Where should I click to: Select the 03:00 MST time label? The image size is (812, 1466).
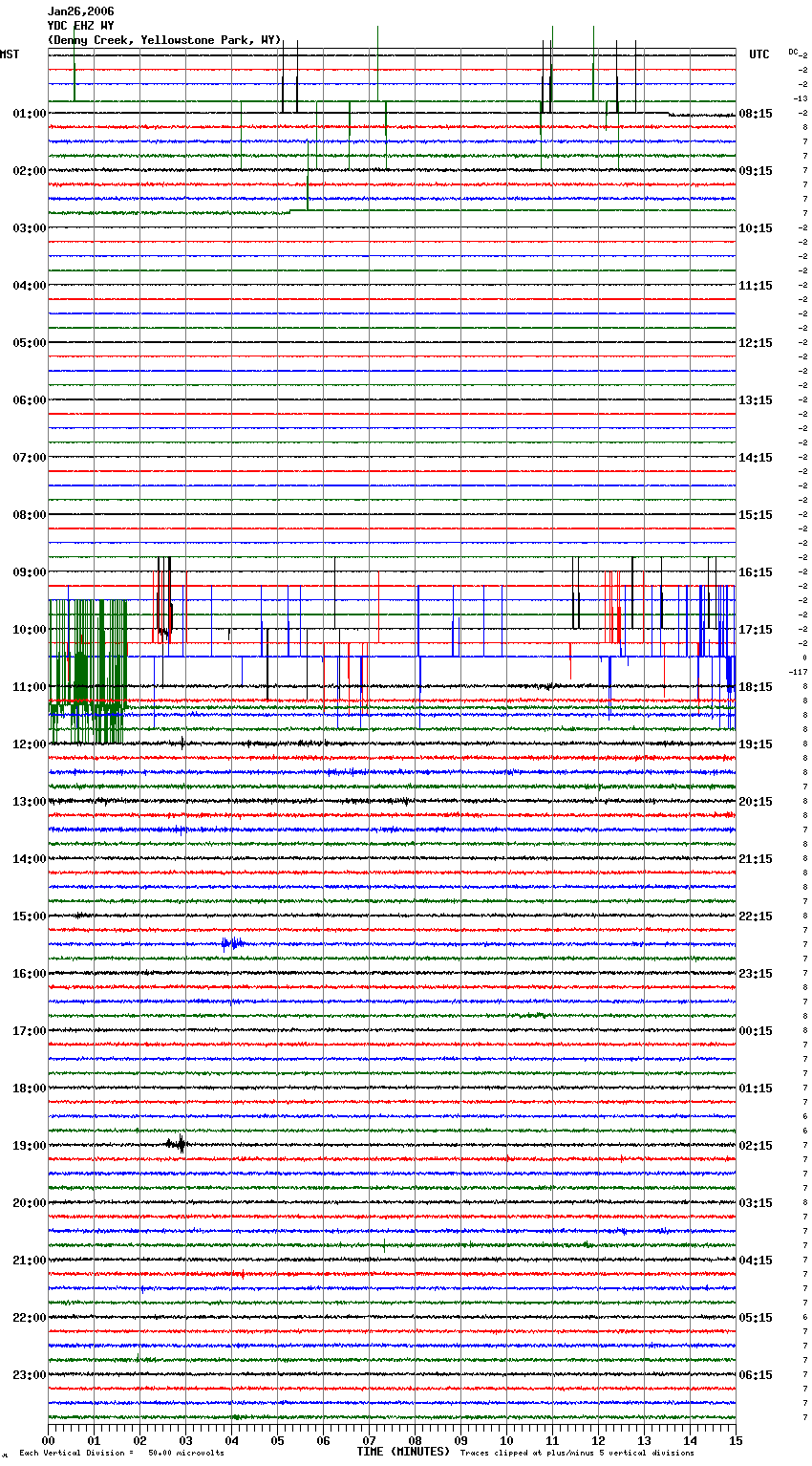(x=29, y=228)
